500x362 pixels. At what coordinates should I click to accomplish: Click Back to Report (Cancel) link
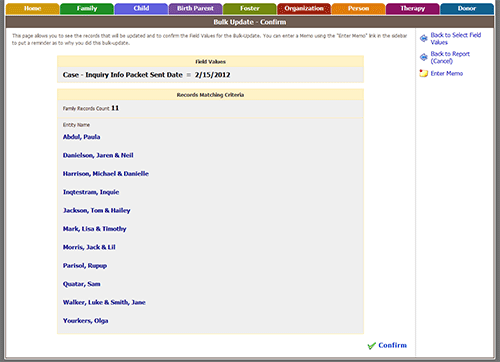(450, 57)
